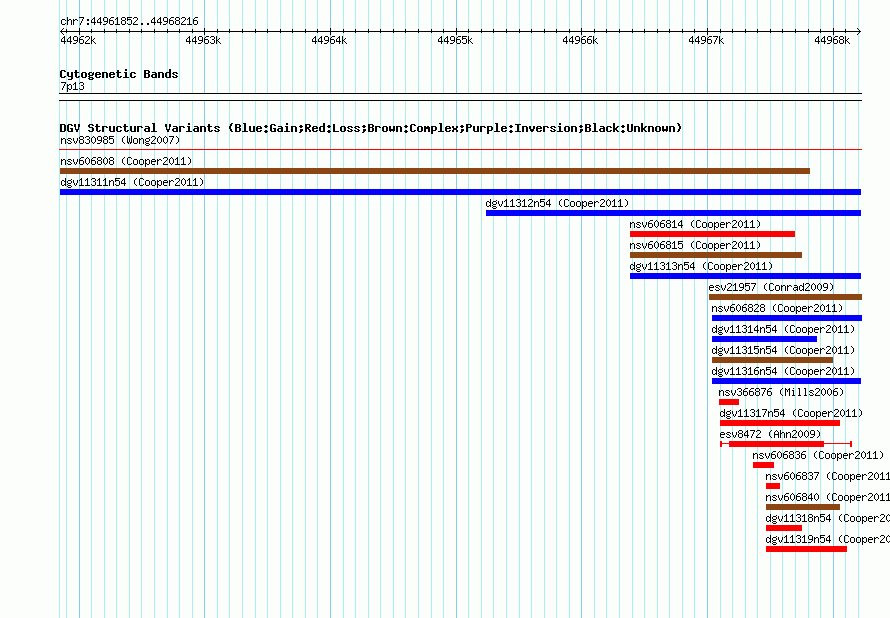The height and width of the screenshot is (618, 890).
Task: Select the 7p13 cytogenetic band label
Action: (x=72, y=86)
